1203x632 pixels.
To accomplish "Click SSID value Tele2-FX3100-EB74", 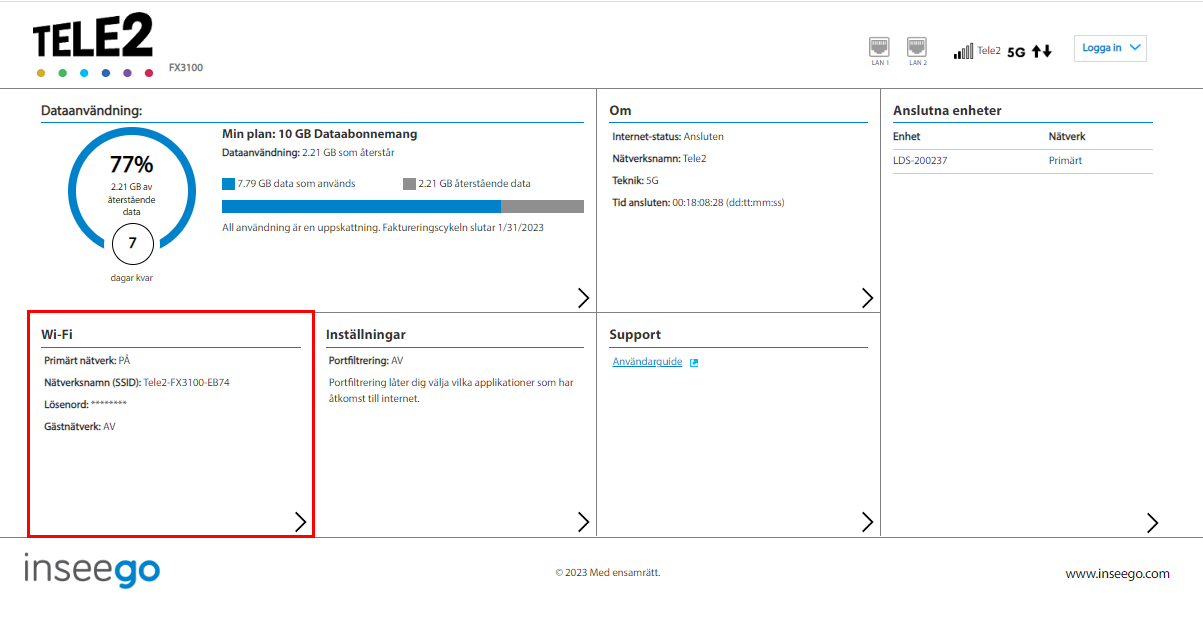I will 187,382.
